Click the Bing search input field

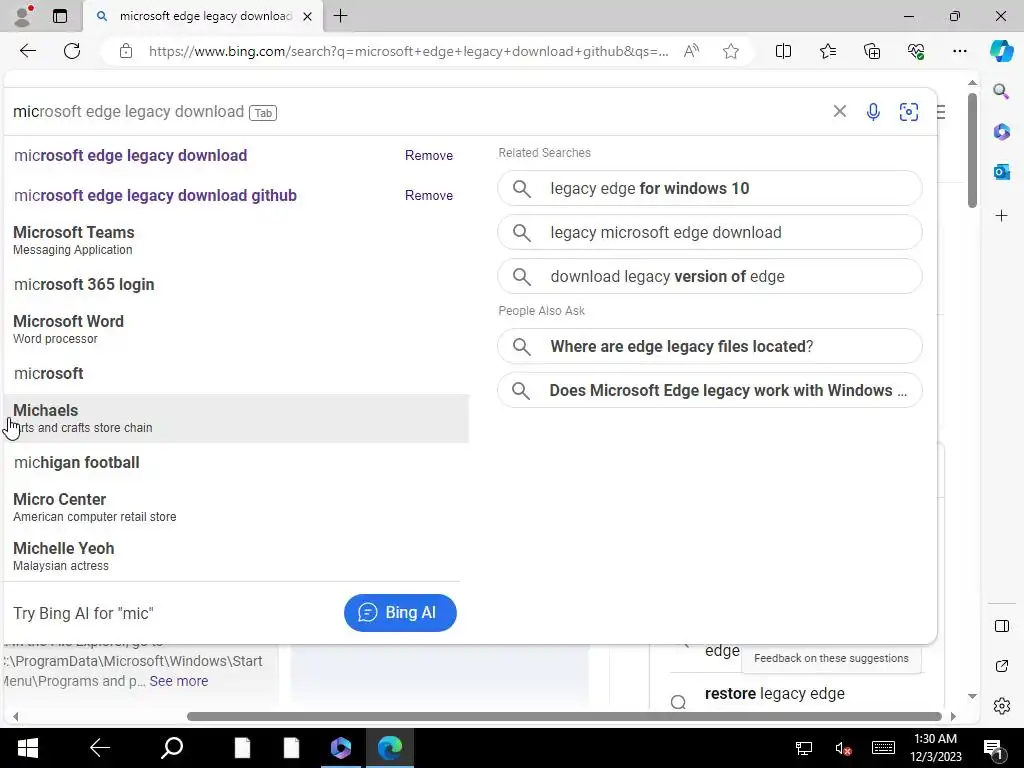(x=418, y=112)
